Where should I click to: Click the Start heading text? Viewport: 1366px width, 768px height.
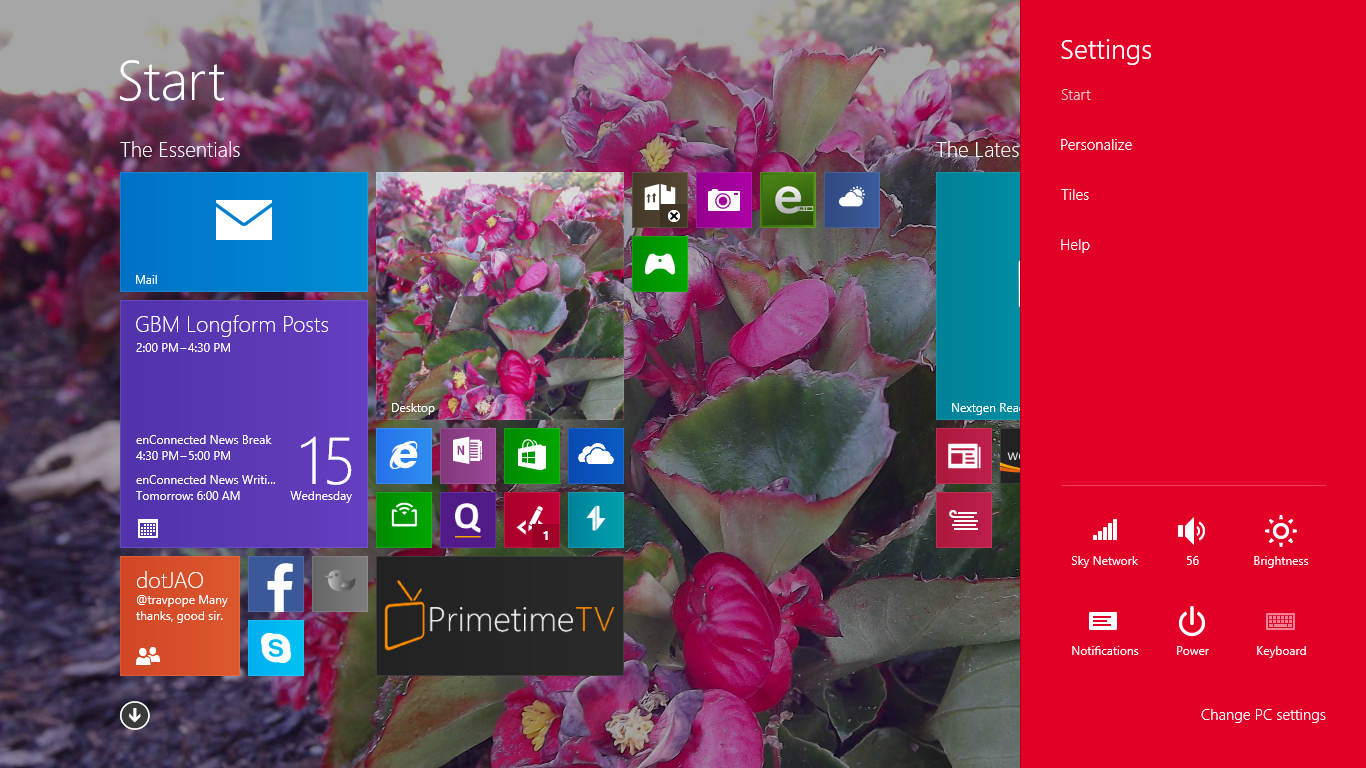pos(171,82)
